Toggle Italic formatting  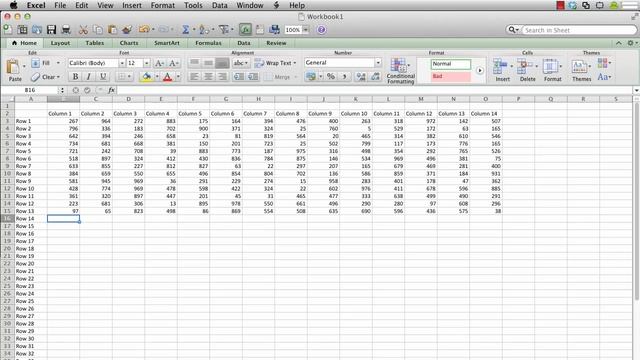click(x=89, y=76)
